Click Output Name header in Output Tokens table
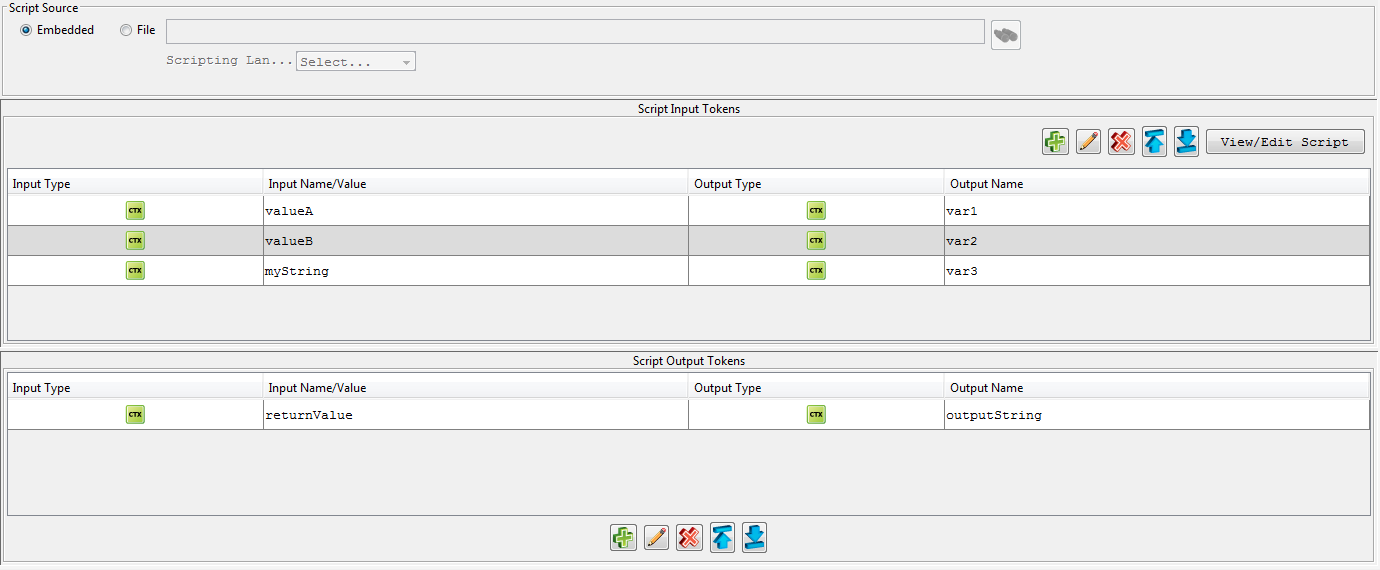 pos(1157,387)
